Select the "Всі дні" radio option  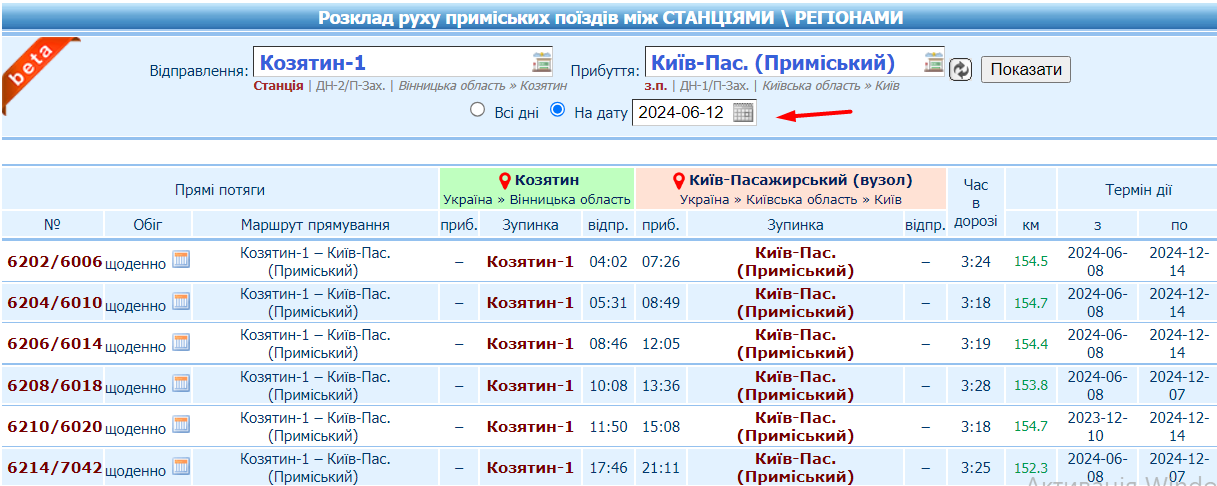point(478,111)
